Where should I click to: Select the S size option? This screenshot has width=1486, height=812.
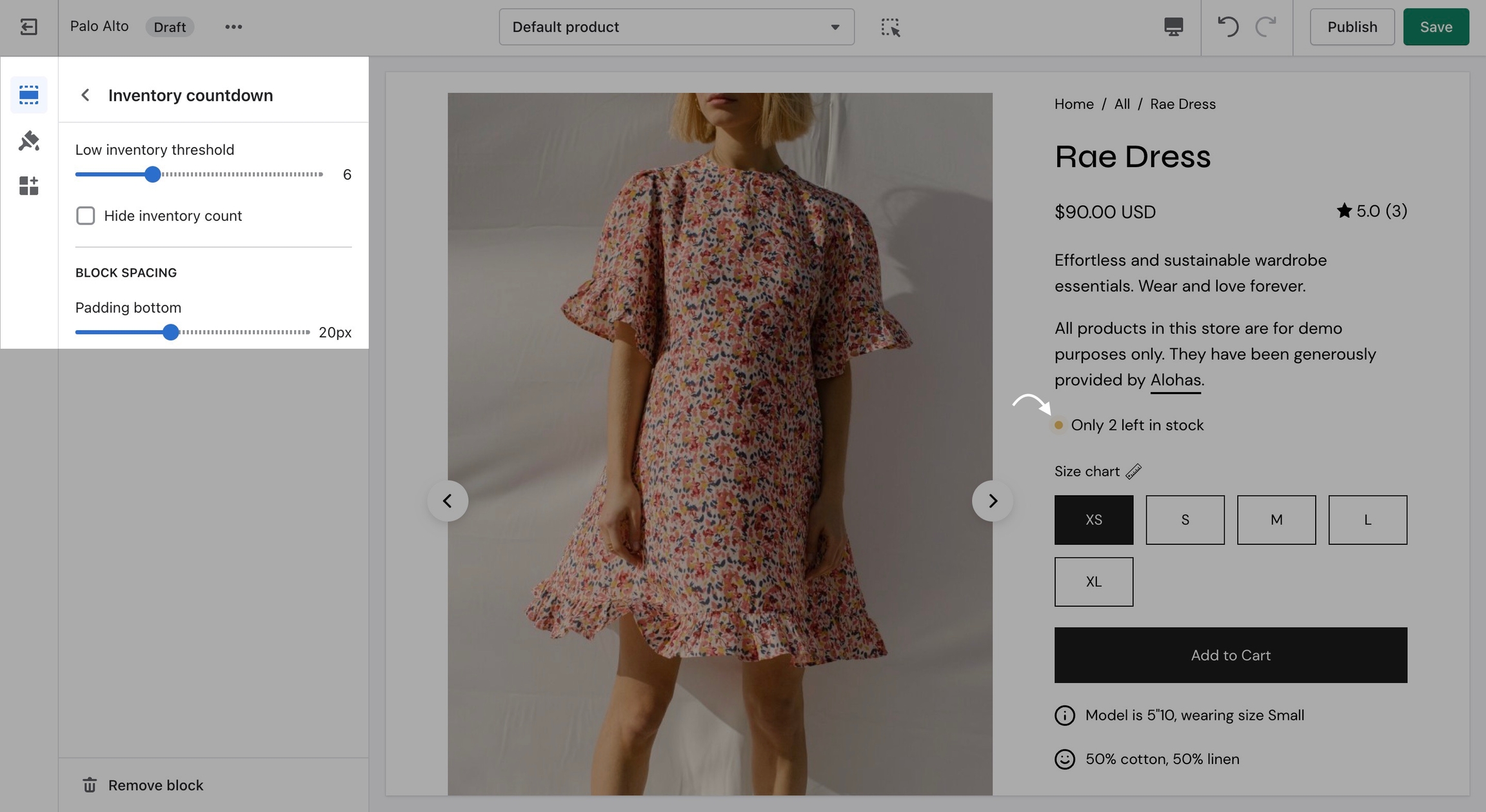[x=1185, y=520]
